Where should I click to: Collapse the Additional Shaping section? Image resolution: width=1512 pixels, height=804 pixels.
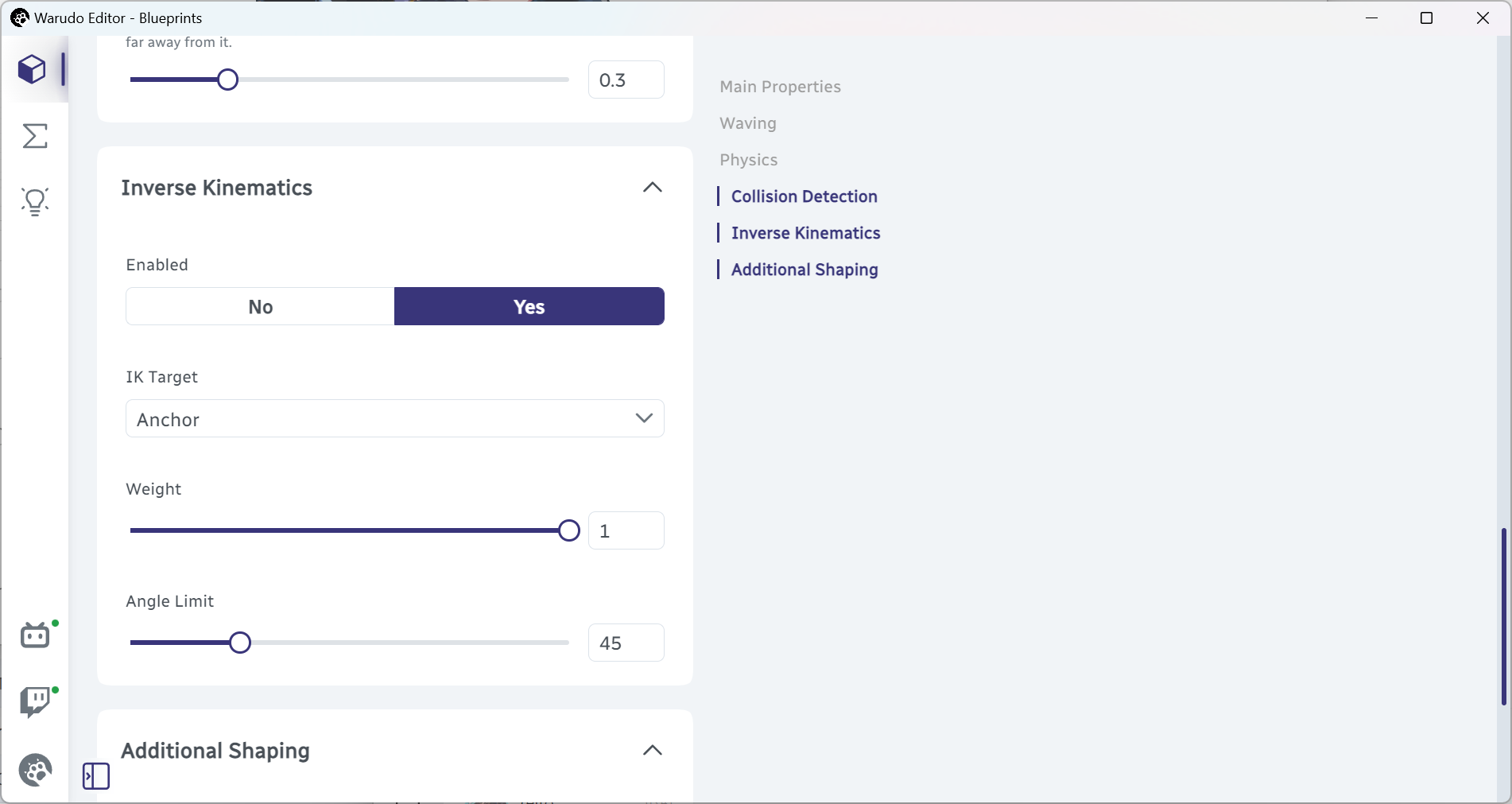pyautogui.click(x=653, y=751)
